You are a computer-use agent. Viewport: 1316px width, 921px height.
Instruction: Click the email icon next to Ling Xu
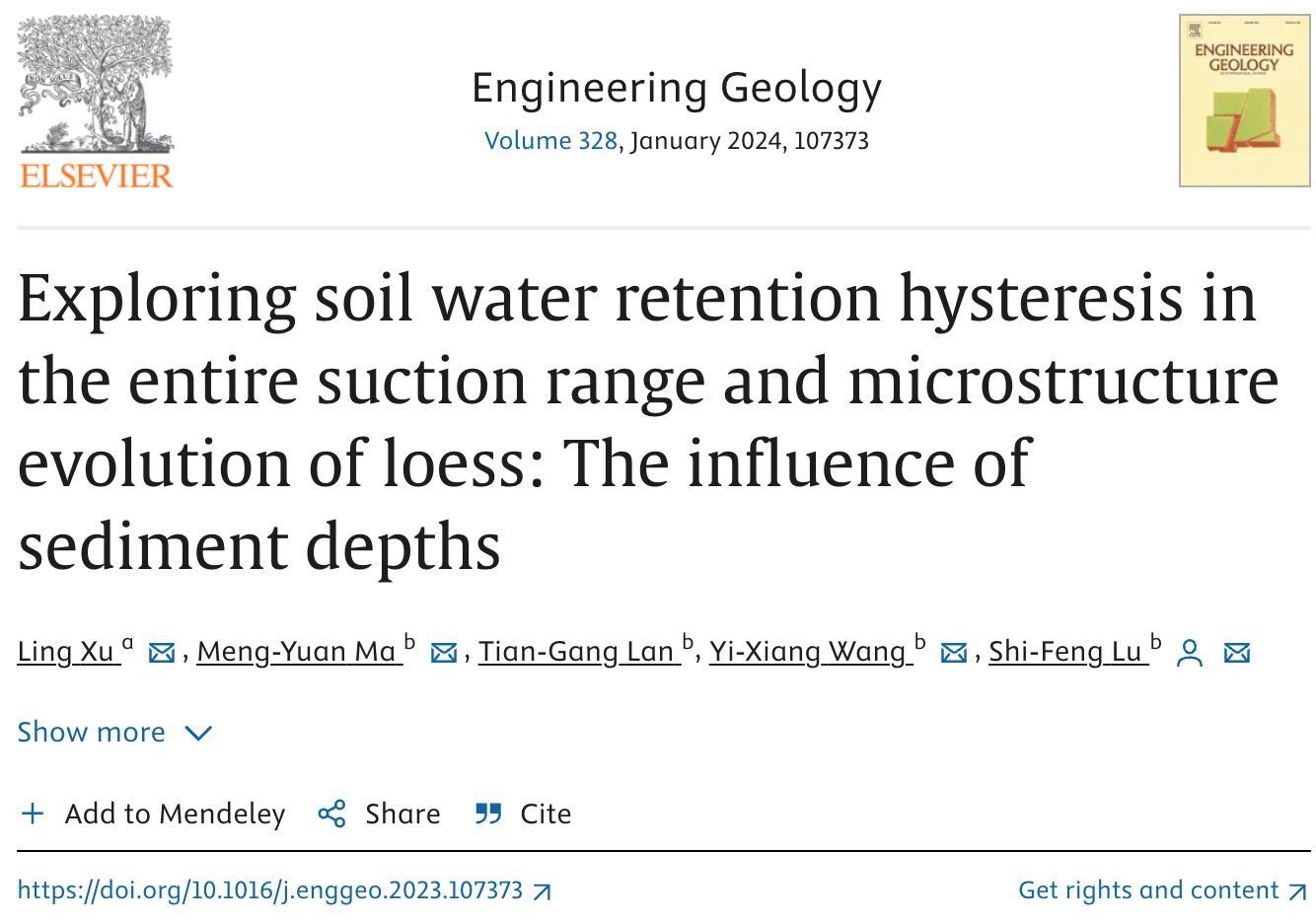pos(162,653)
